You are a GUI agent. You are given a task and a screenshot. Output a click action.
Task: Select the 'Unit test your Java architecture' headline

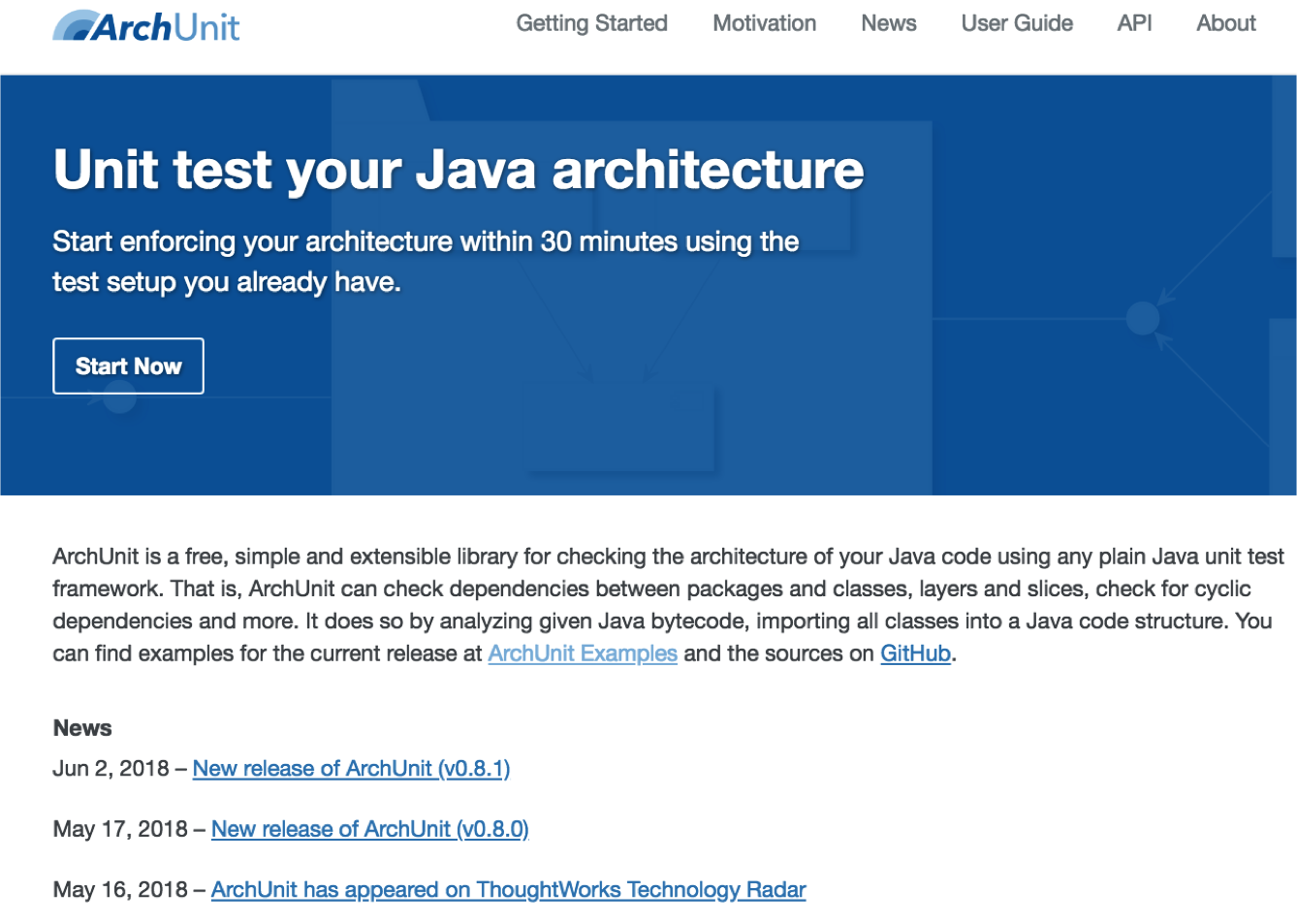tap(459, 170)
